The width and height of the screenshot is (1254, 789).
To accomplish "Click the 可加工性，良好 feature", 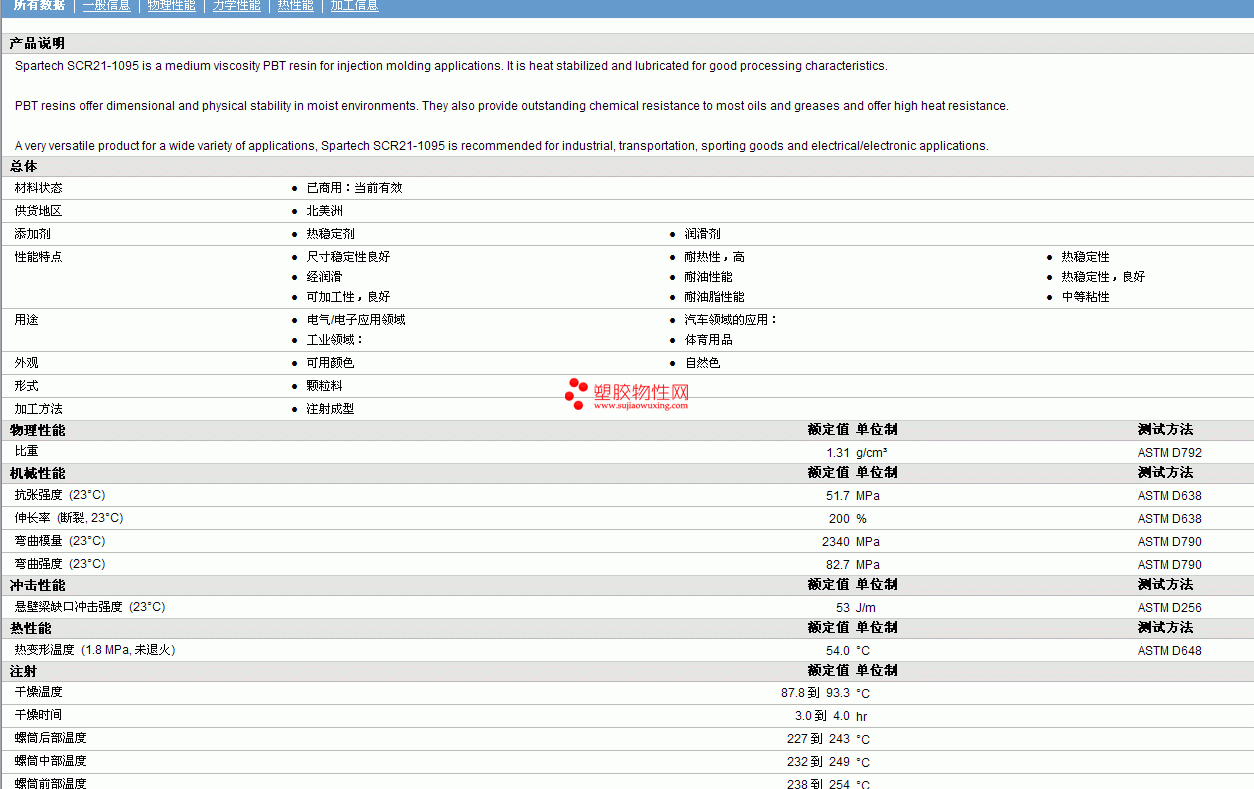I will click(x=348, y=297).
